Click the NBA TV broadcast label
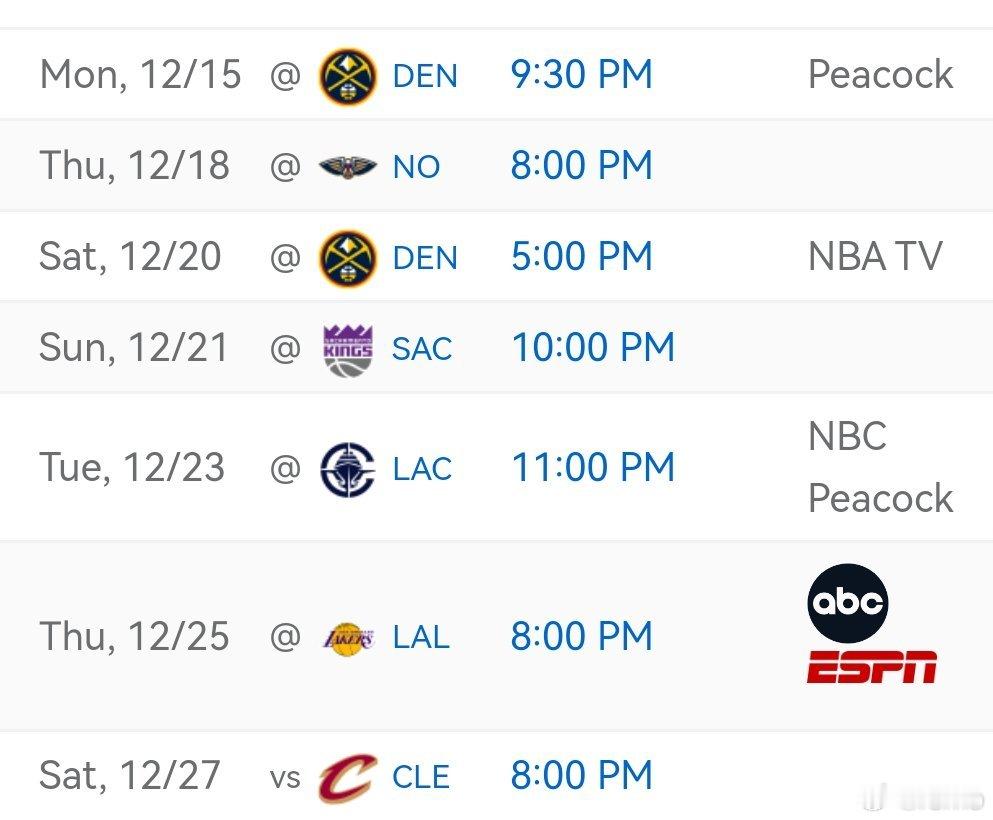The width and height of the screenshot is (993, 820). (875, 257)
